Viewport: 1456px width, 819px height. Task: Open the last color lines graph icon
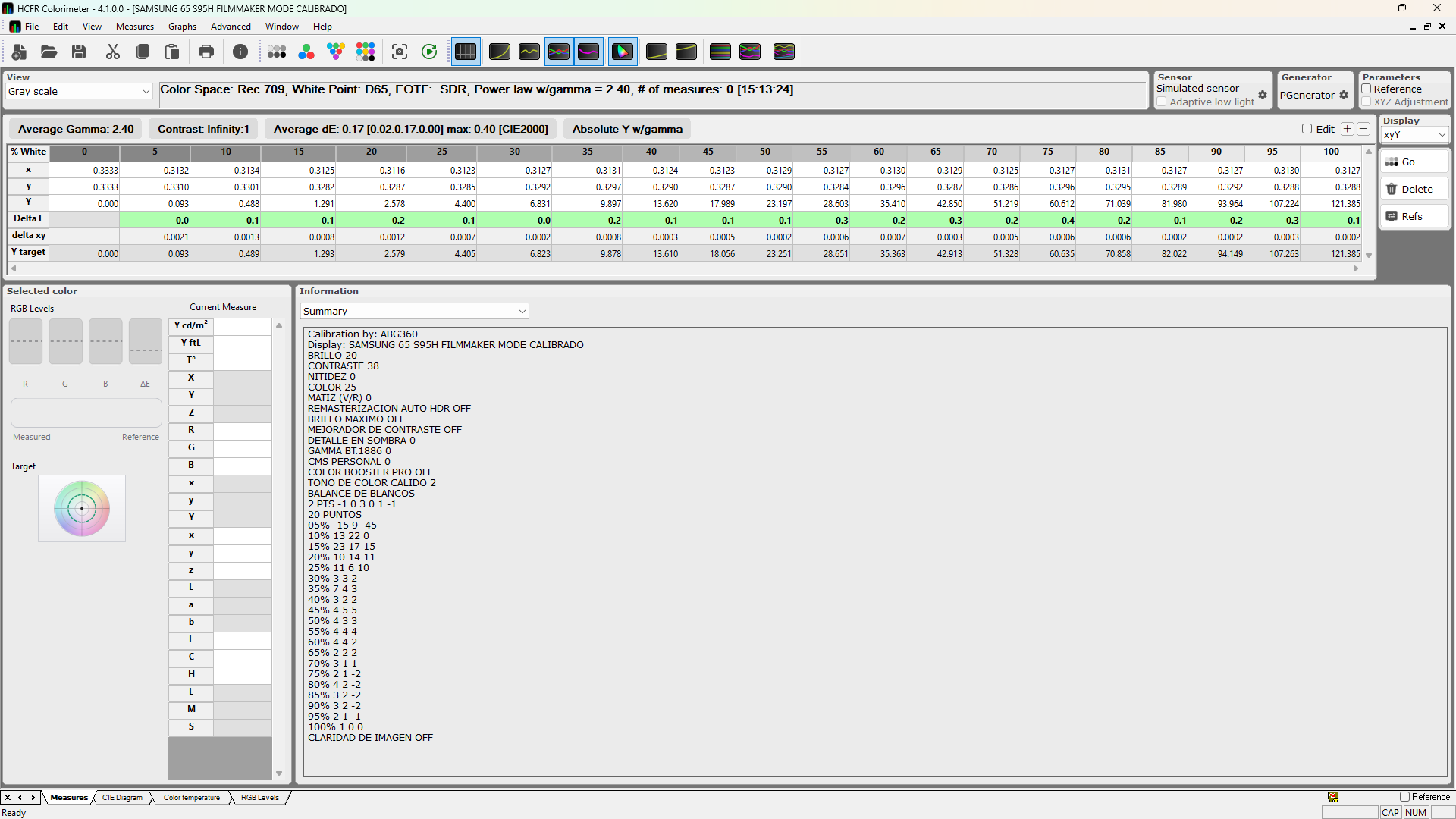[x=784, y=52]
